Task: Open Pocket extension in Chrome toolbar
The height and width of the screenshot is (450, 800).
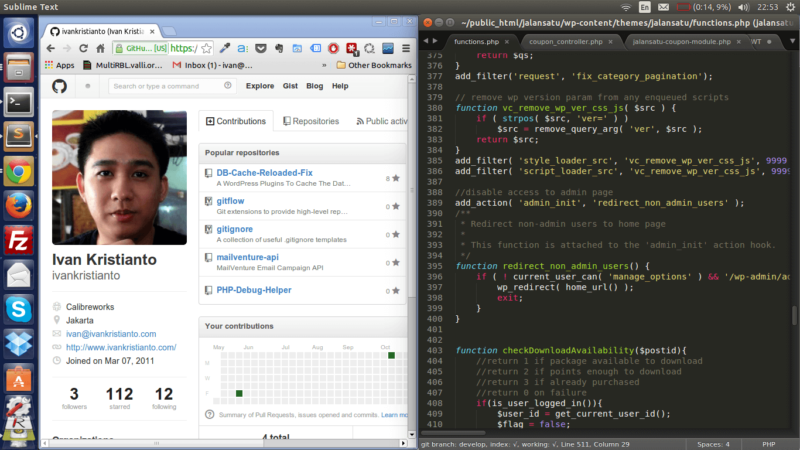Action: click(261, 48)
